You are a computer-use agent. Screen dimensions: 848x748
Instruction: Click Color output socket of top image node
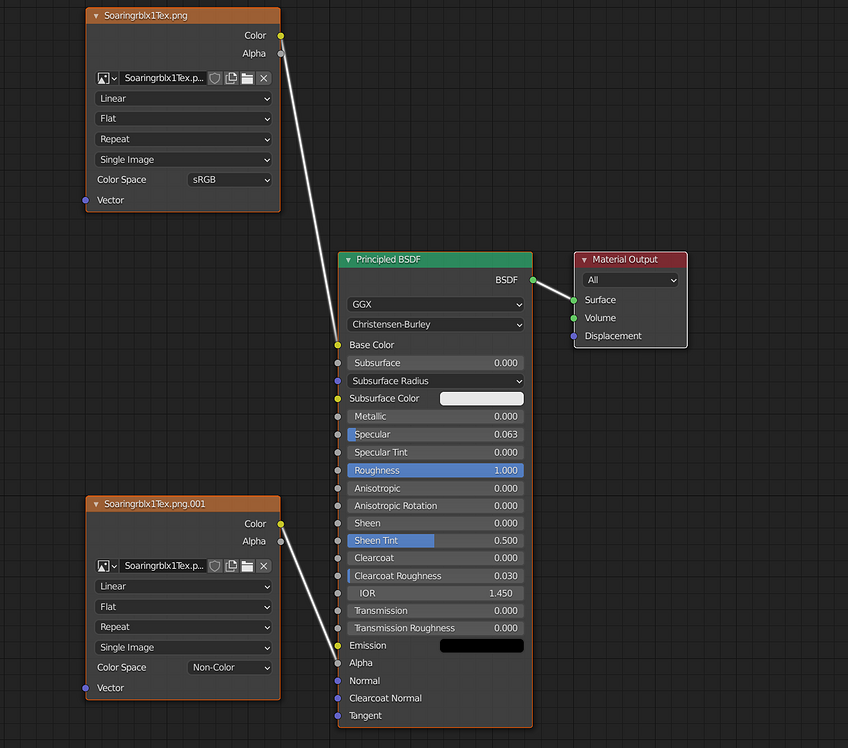tap(281, 36)
